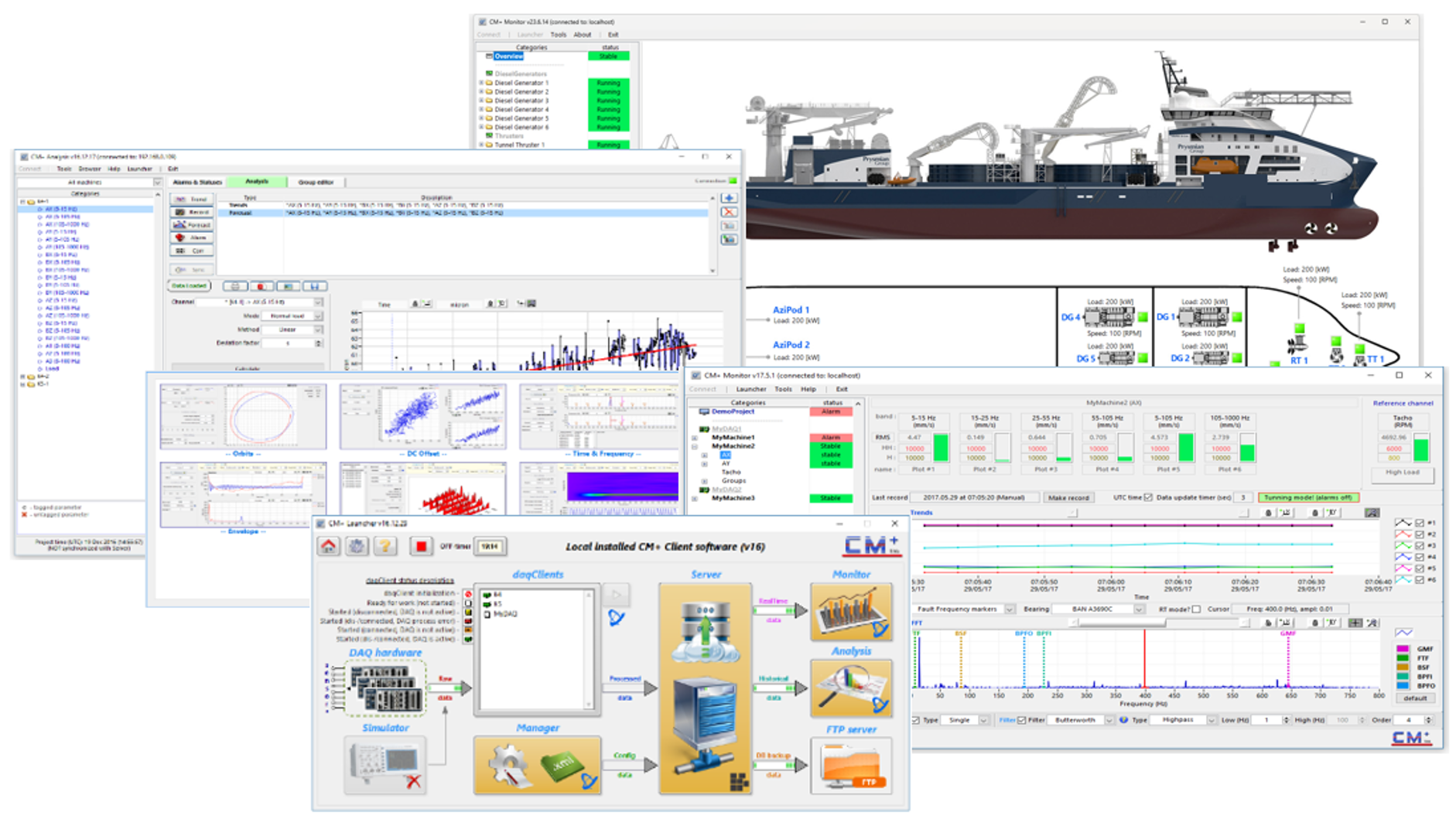Enable the RT mode checkbox
This screenshot has width=1456, height=819.
point(1196,609)
